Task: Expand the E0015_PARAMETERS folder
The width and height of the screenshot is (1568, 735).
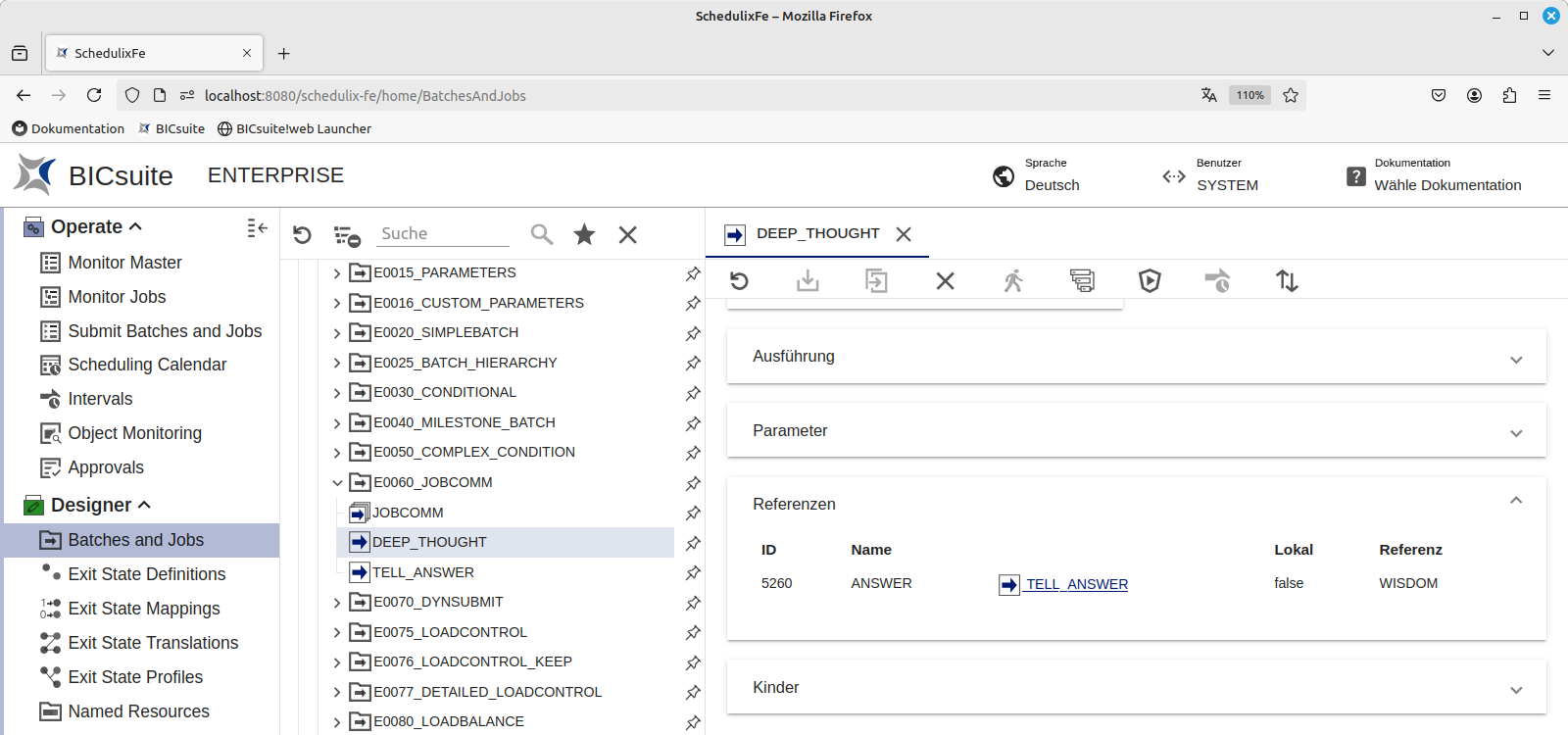Action: [337, 273]
